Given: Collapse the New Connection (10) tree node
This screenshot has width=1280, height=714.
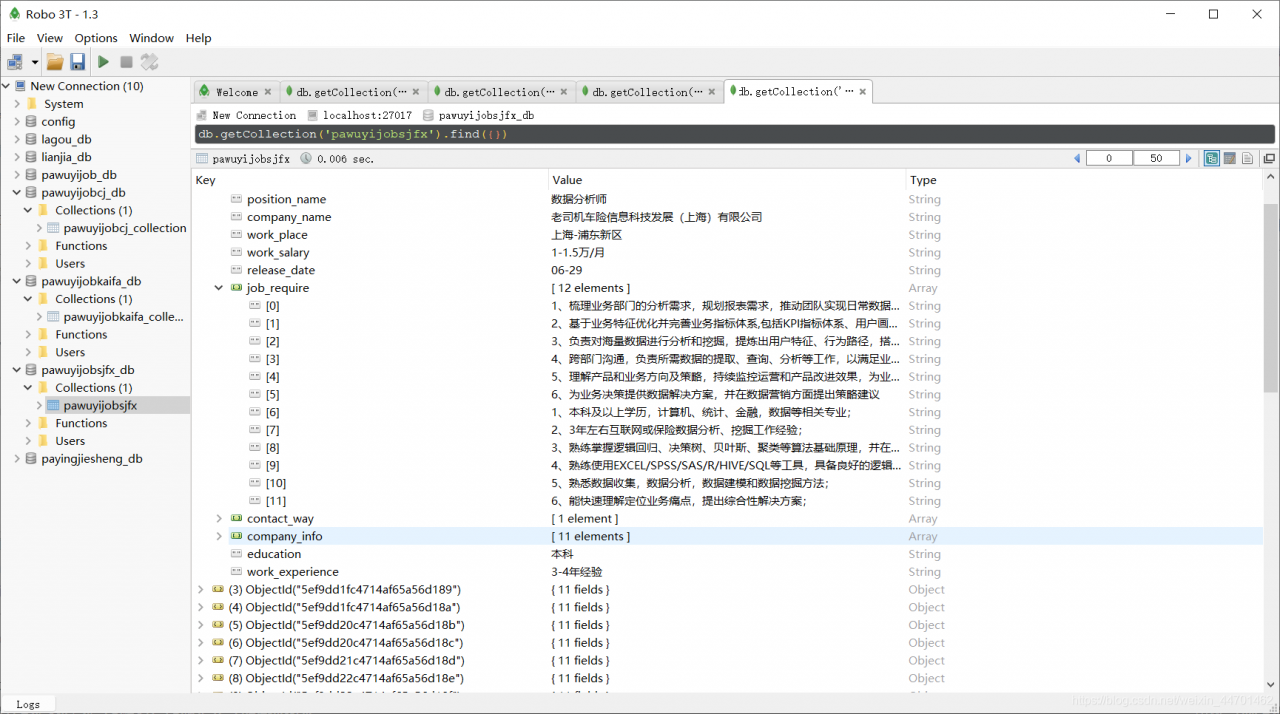Looking at the screenshot, I should pos(7,86).
